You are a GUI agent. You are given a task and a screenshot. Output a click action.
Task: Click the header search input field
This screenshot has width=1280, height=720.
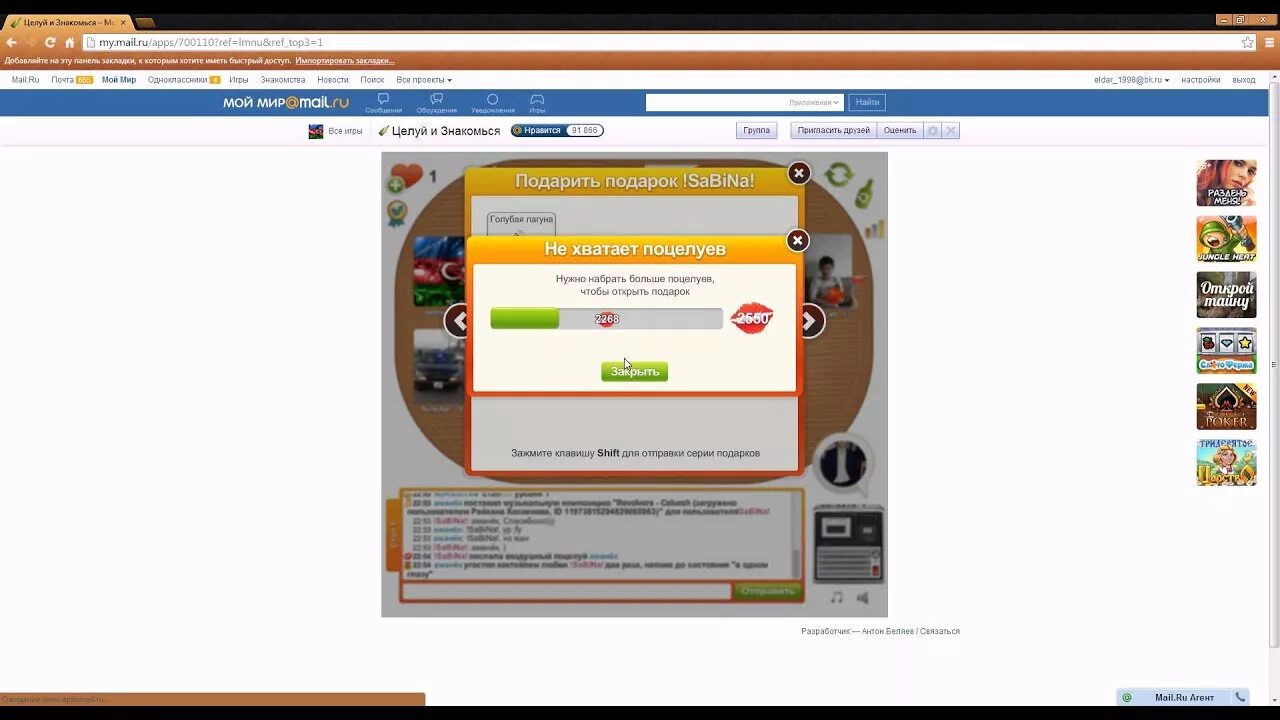click(x=714, y=102)
